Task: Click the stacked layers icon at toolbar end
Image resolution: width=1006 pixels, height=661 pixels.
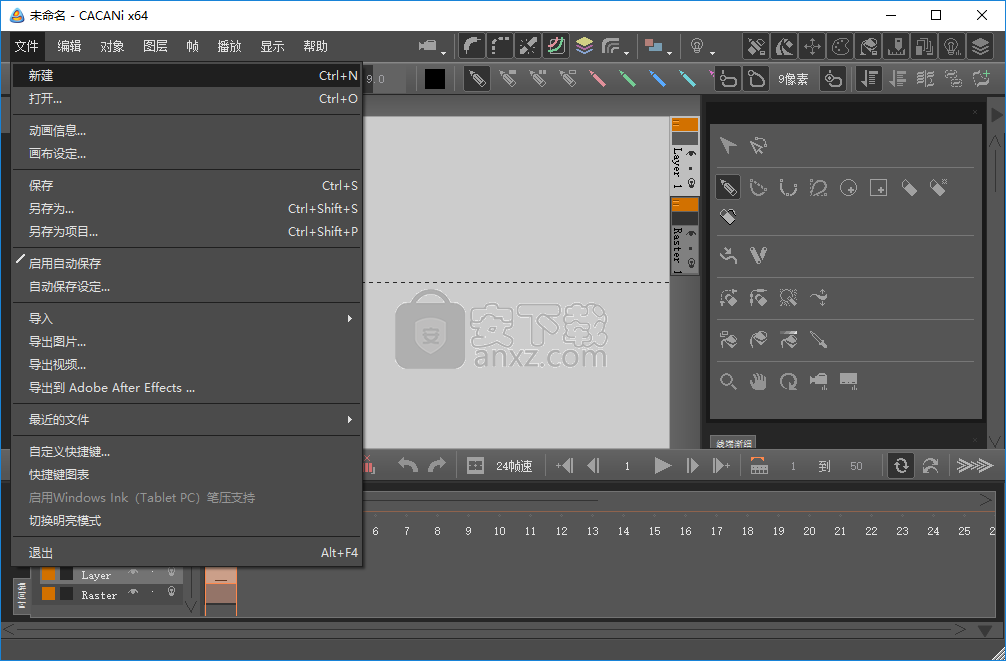Action: 980,46
